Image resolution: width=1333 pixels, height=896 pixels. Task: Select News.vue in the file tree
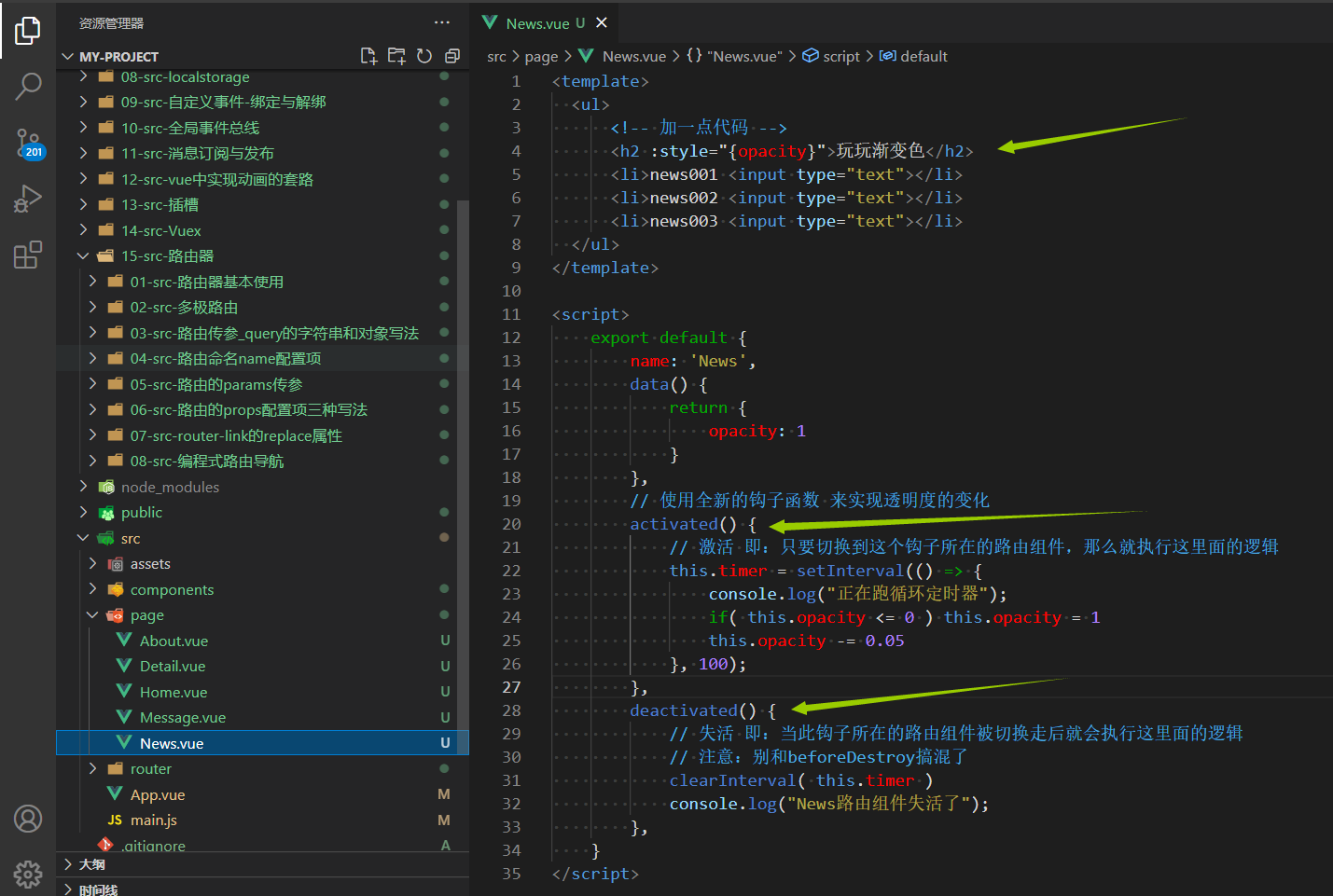tap(262, 743)
